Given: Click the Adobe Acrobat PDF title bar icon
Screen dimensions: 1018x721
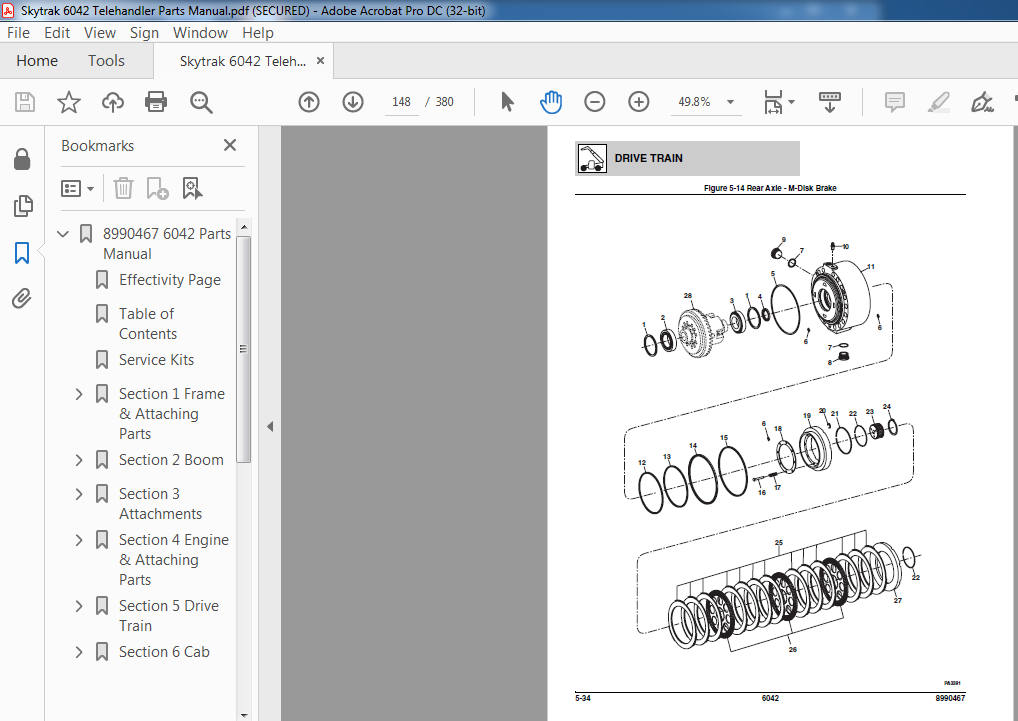Looking at the screenshot, I should (8, 10).
